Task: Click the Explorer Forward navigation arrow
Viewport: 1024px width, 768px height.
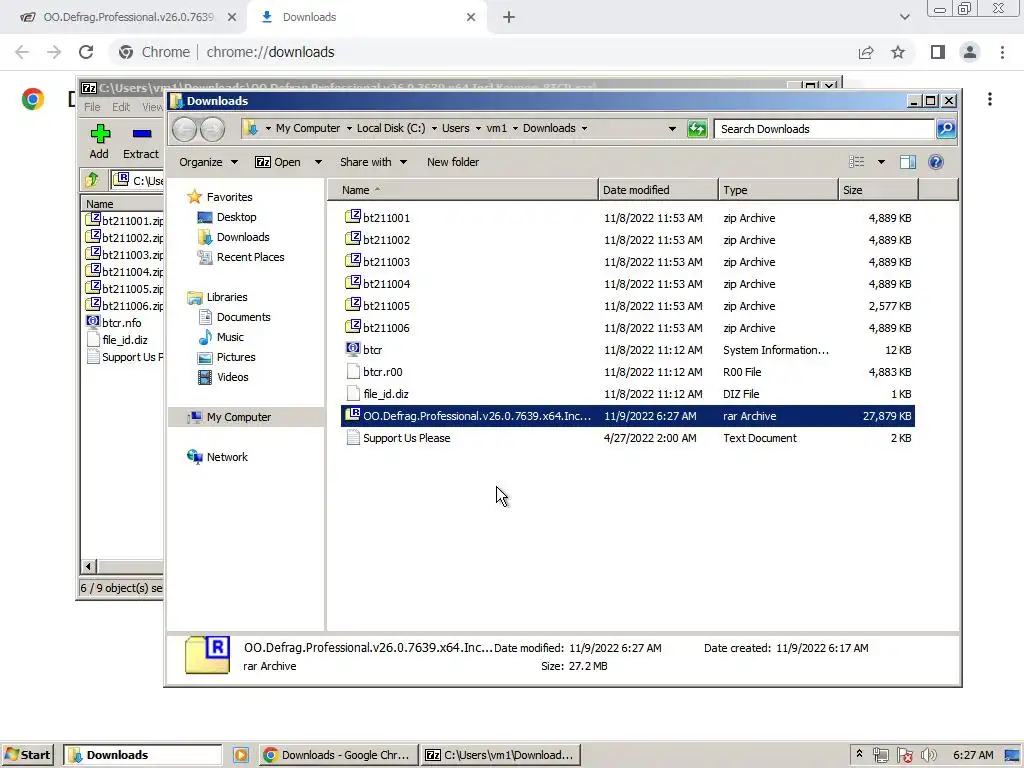Action: coord(212,129)
